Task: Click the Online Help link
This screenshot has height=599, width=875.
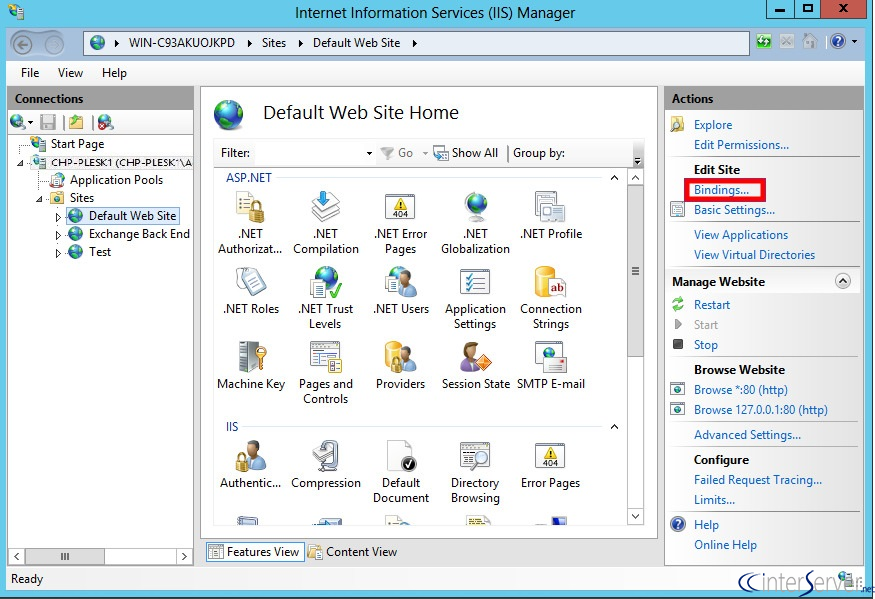Action: [x=725, y=545]
